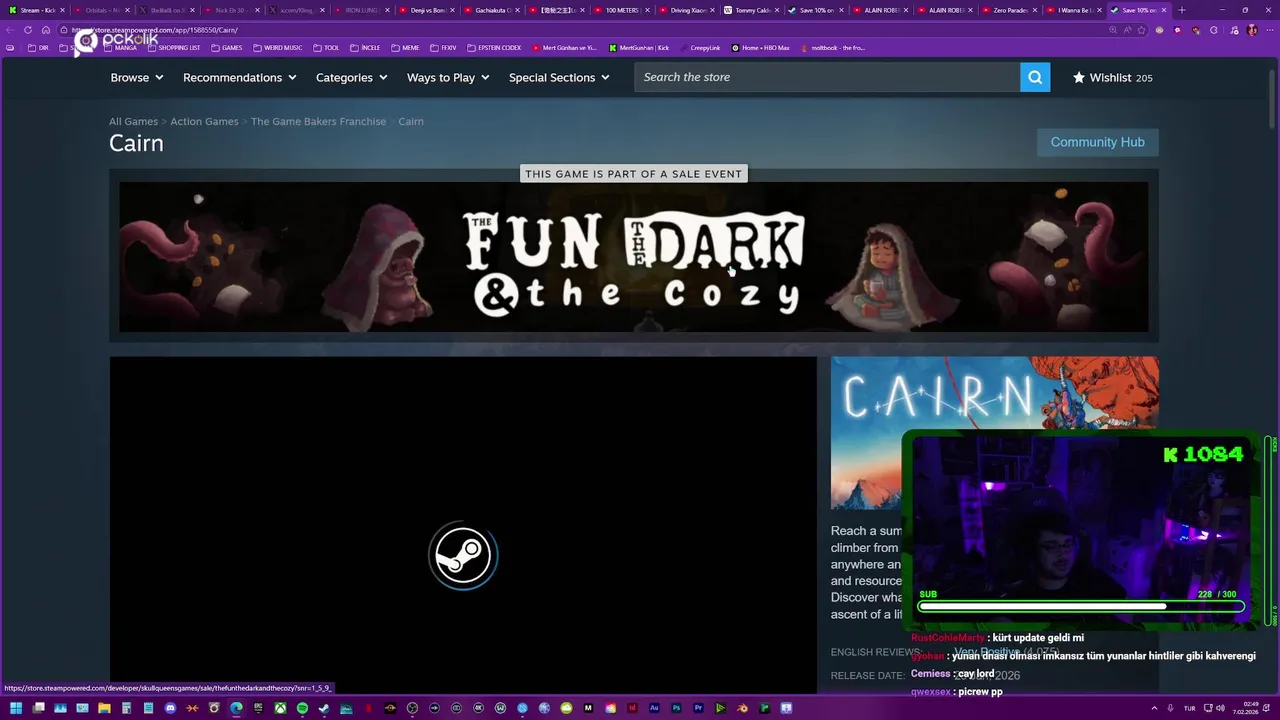The height and width of the screenshot is (720, 1280).
Task: Open Adobe InDesign from the taskbar
Action: (632, 708)
